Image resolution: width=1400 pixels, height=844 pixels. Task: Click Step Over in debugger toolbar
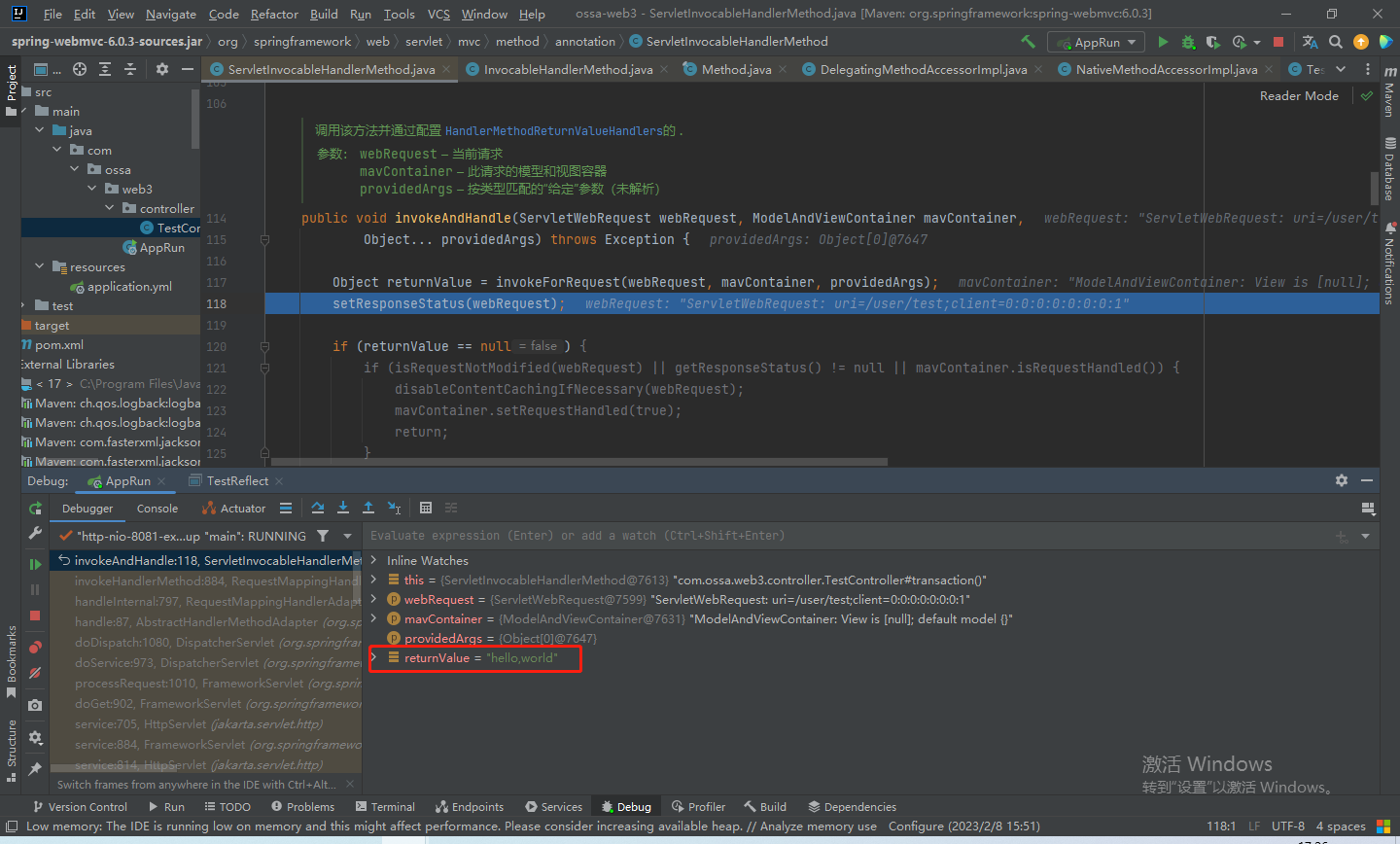pyautogui.click(x=318, y=508)
